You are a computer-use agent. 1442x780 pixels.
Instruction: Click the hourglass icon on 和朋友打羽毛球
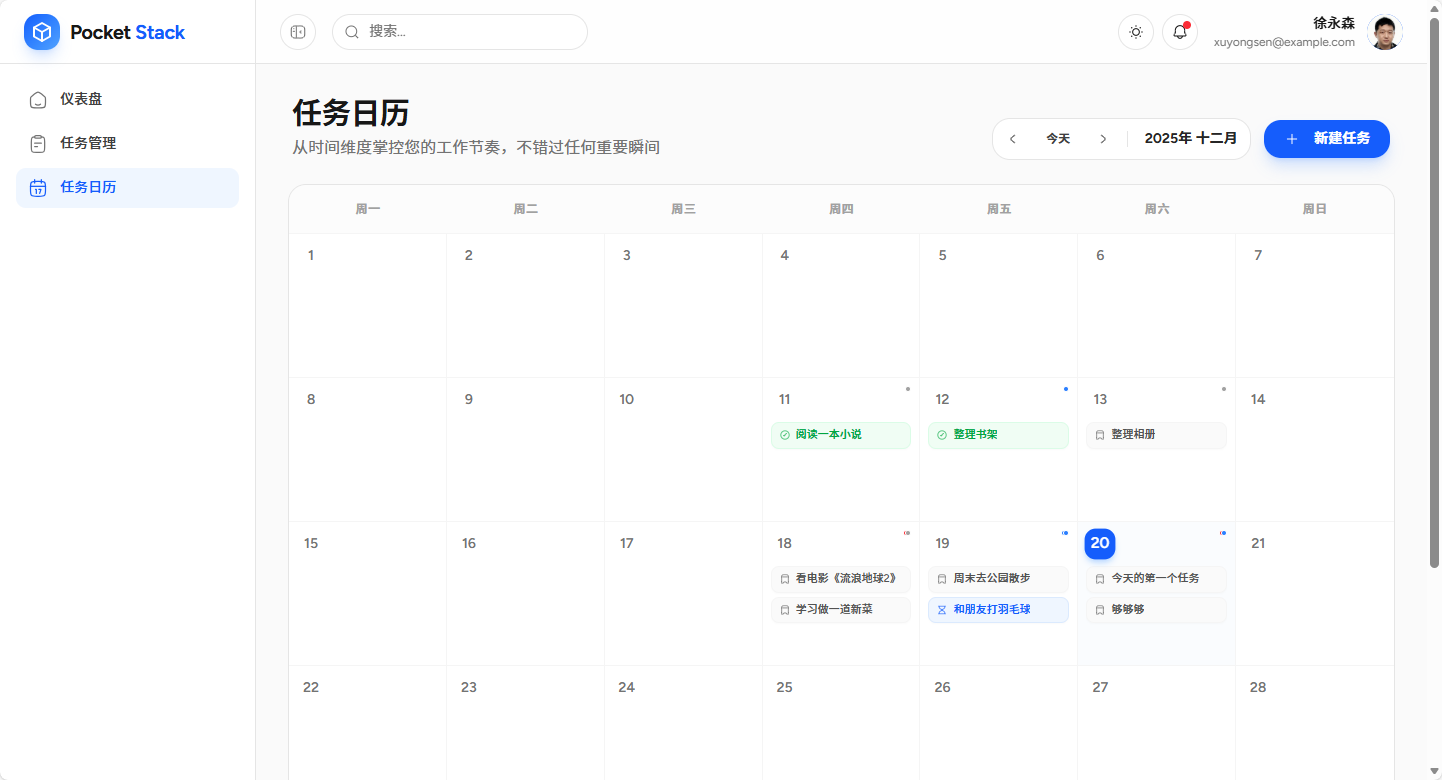942,610
